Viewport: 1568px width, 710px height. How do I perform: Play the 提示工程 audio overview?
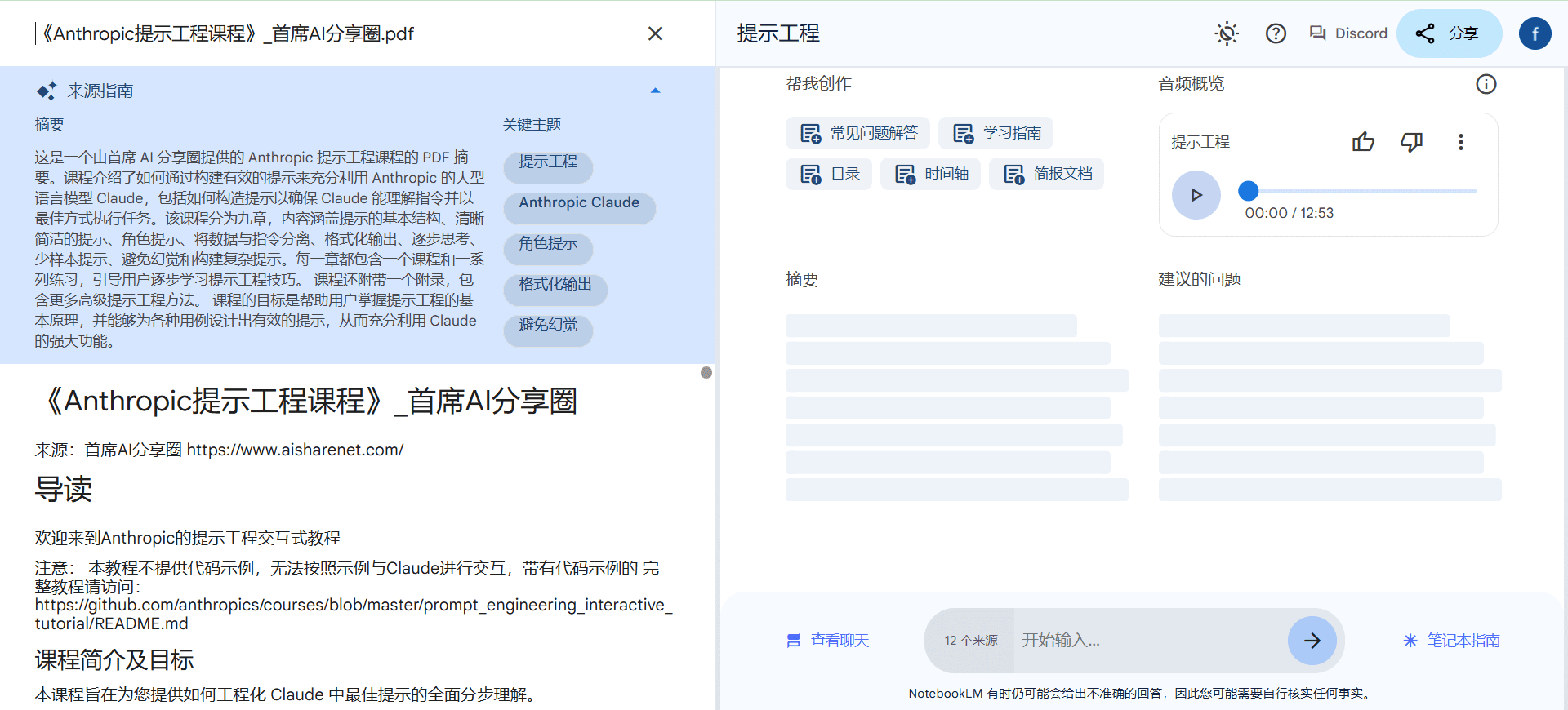[1196, 195]
